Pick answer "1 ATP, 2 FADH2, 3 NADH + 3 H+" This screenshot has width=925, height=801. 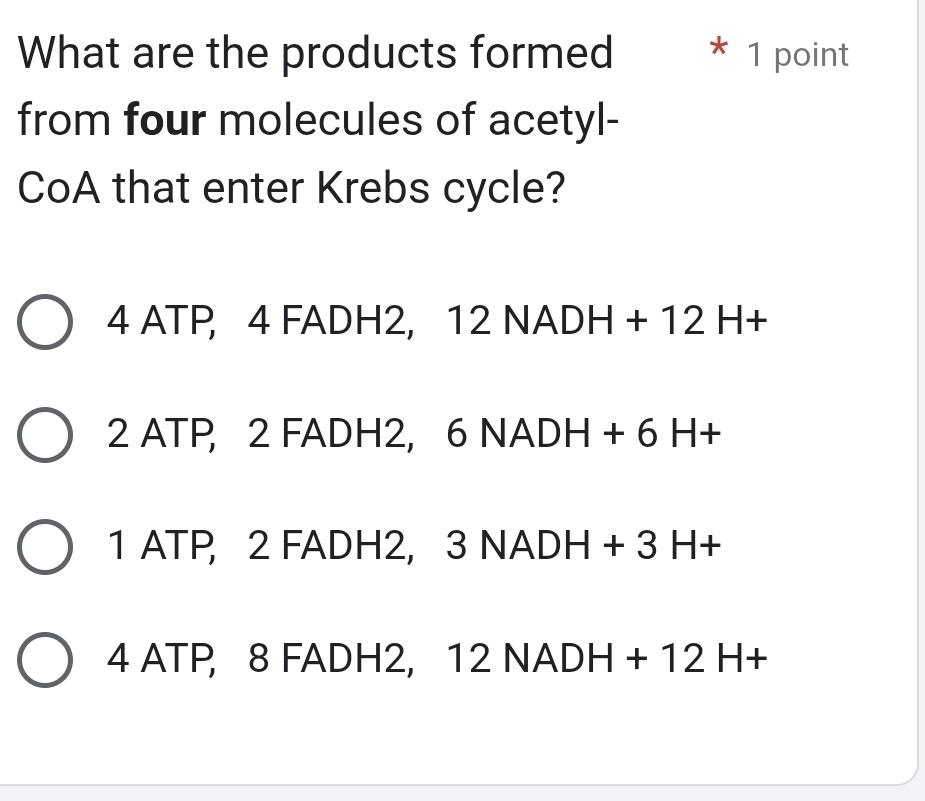(x=412, y=545)
